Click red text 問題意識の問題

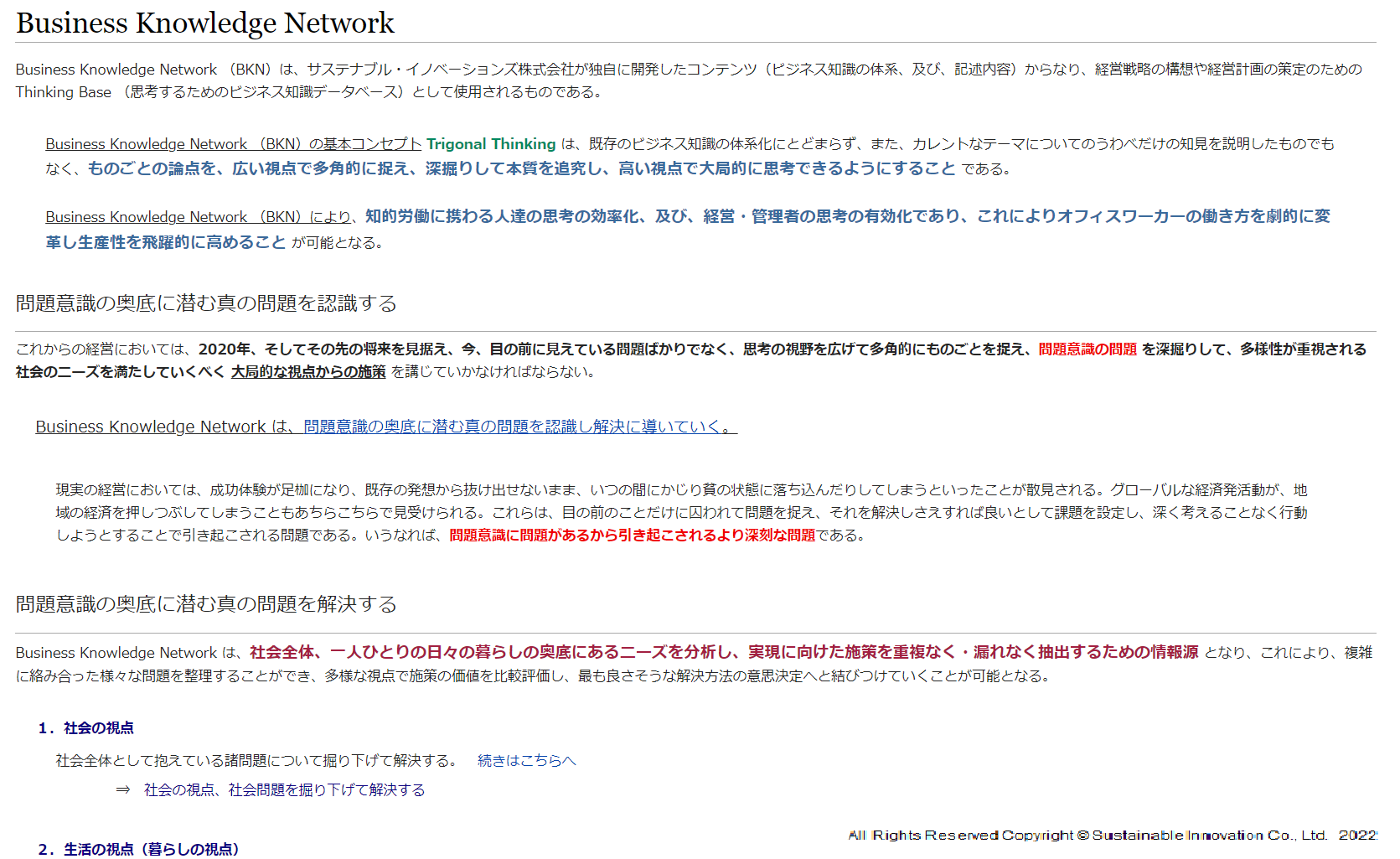[x=1087, y=349]
